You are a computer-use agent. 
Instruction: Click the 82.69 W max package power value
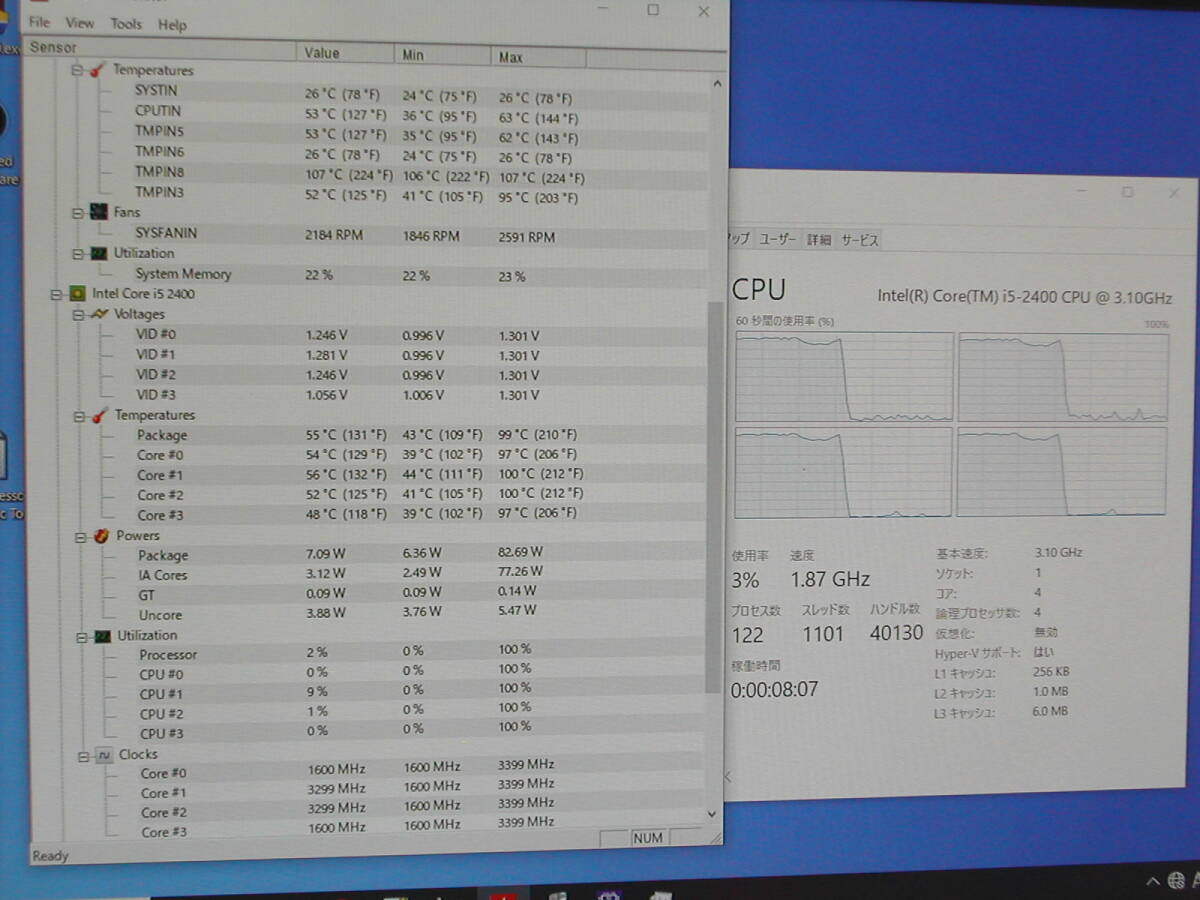[x=520, y=551]
